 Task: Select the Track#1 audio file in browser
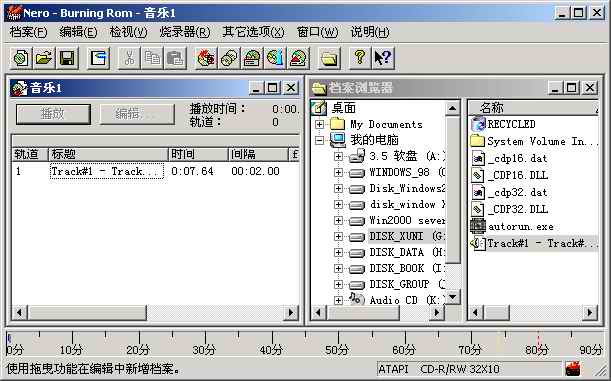[533, 243]
